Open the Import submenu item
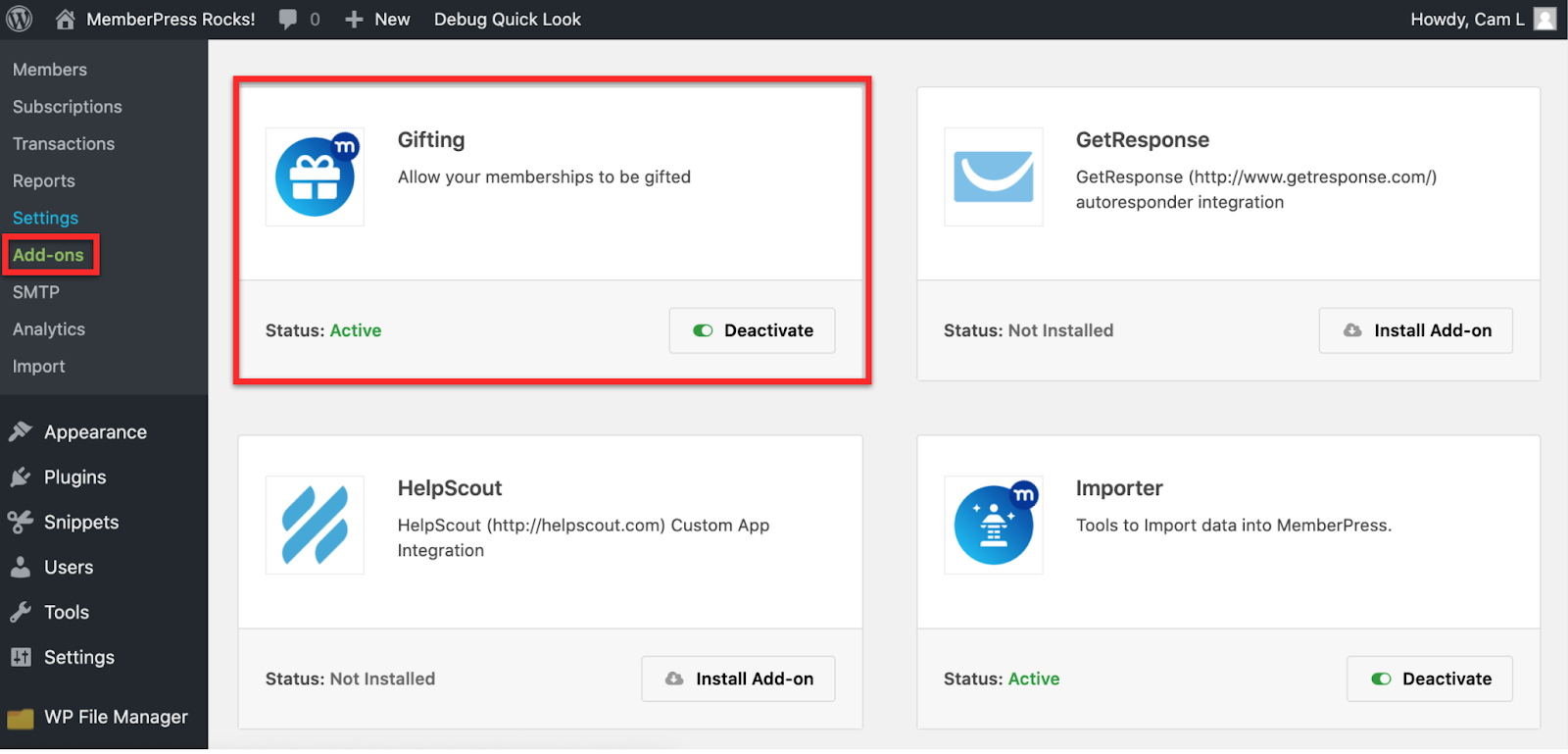Viewport: 1568px width, 754px height. [39, 367]
